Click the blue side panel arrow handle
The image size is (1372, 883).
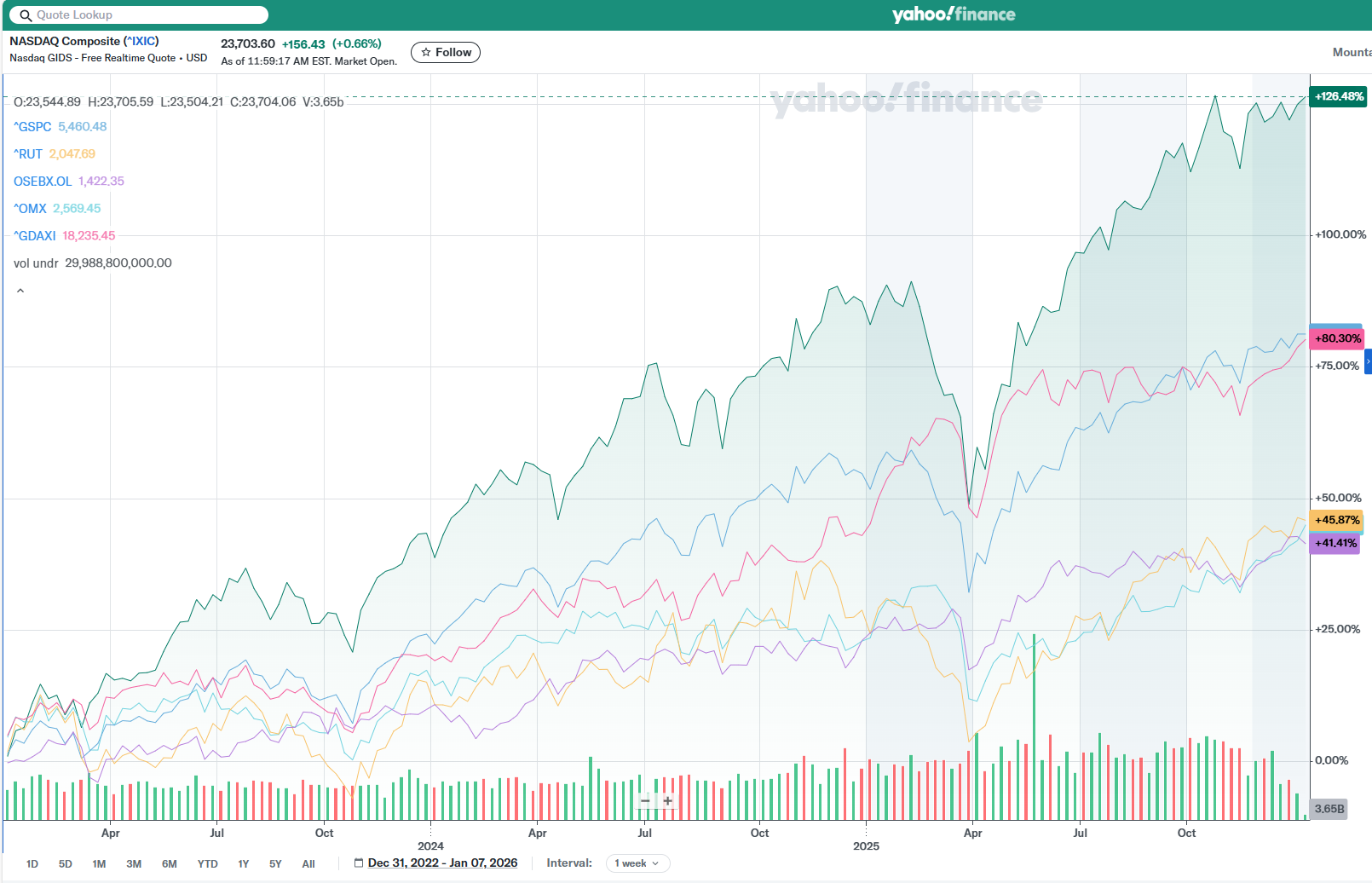[1368, 361]
